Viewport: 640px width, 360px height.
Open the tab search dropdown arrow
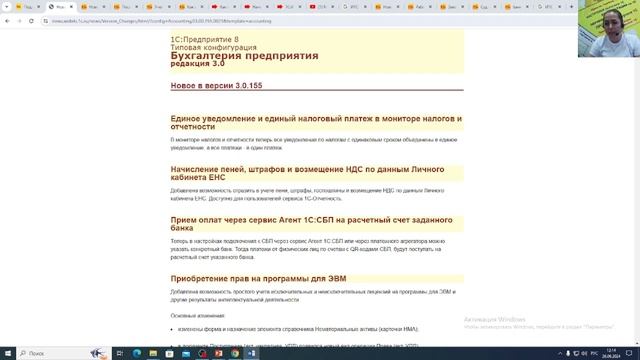[7, 7]
